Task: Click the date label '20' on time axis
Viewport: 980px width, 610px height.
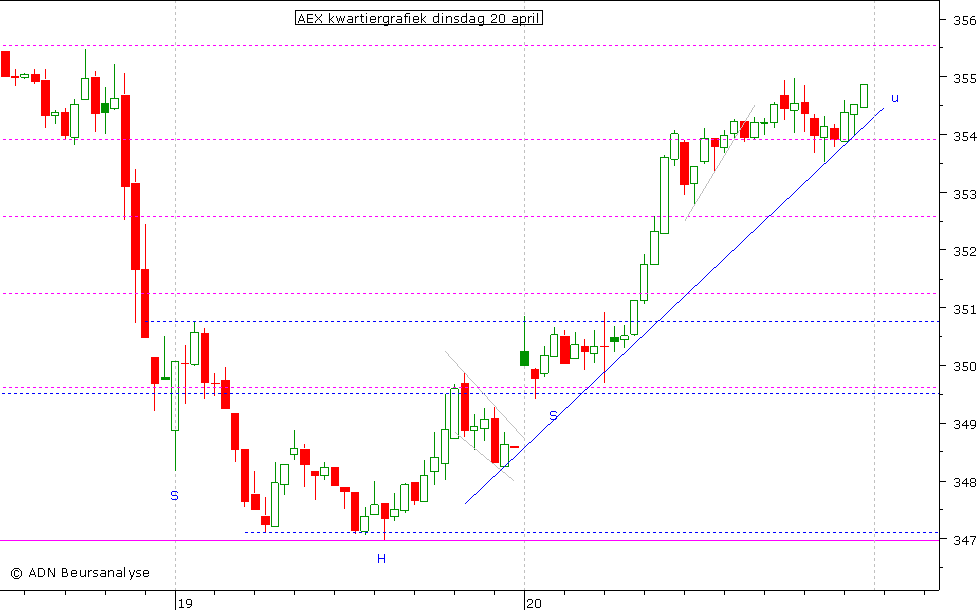Action: click(x=533, y=603)
